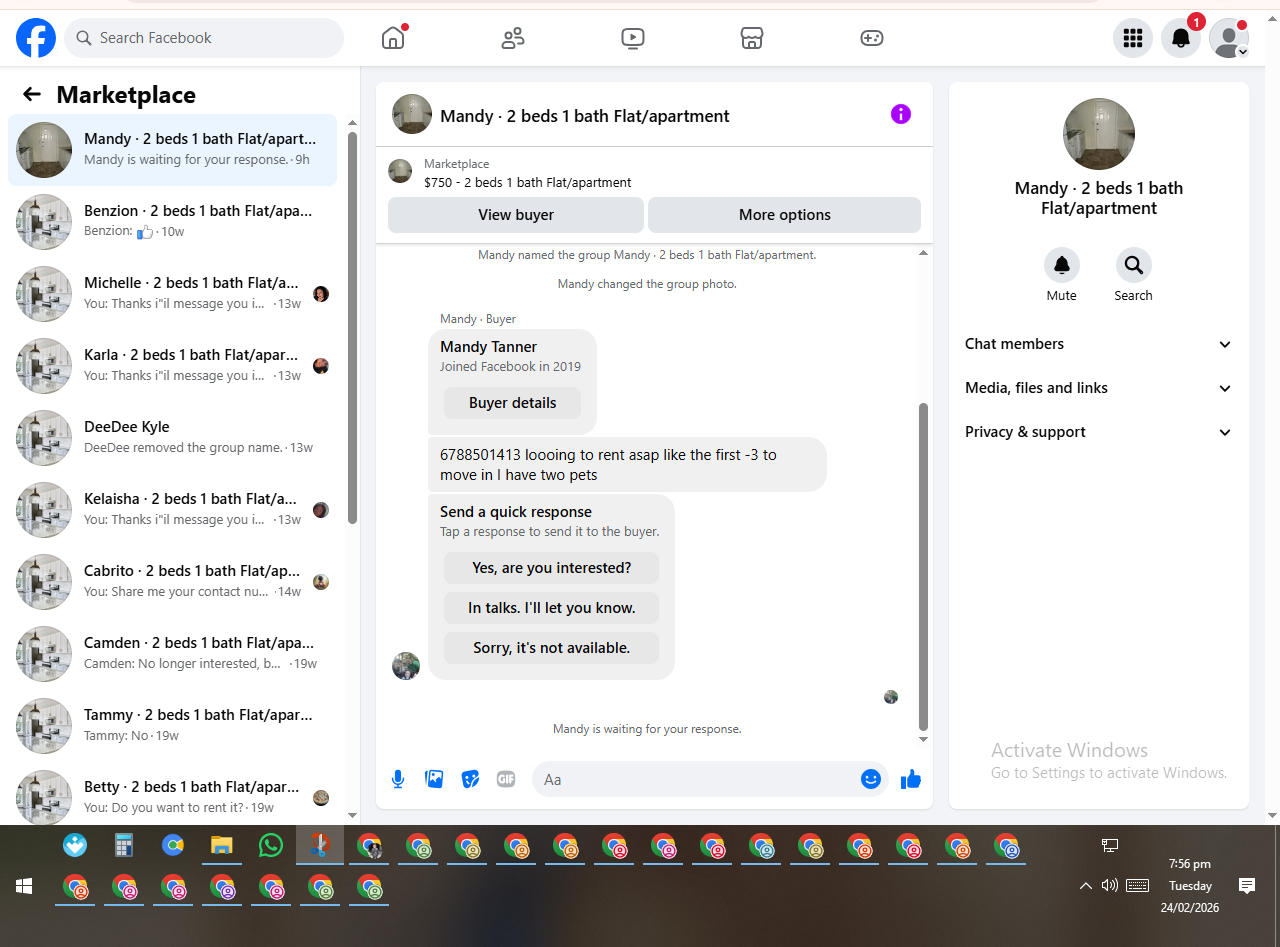
Task: Open the DeeDee Kyle conversation
Action: (172, 438)
